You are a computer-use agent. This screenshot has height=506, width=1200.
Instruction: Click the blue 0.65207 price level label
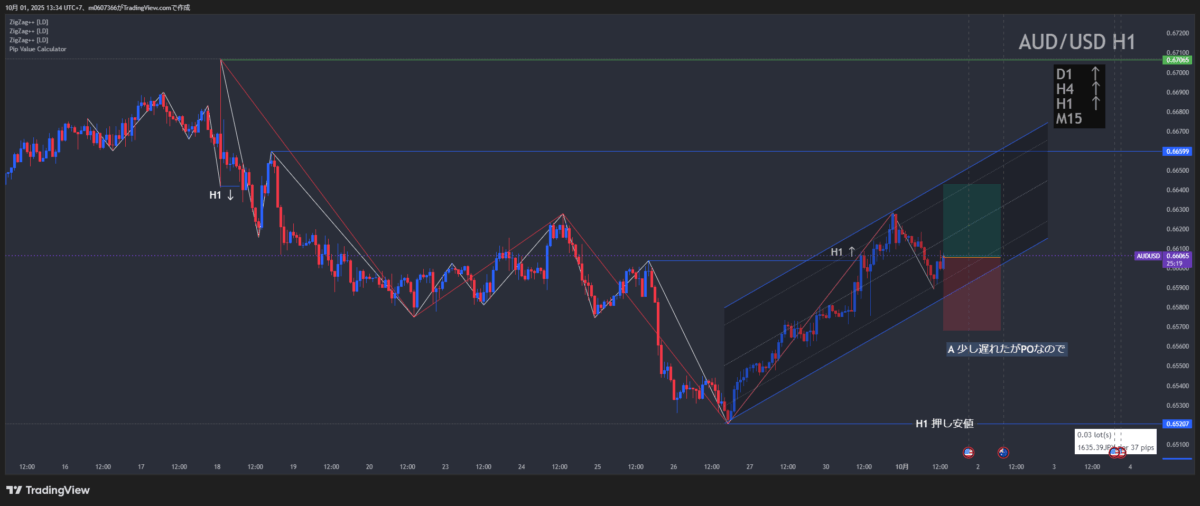coord(1175,424)
